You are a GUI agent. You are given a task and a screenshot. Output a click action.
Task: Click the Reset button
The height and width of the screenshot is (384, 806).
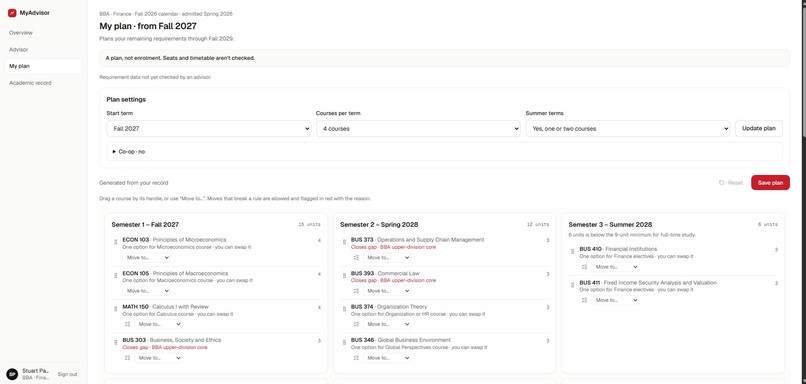tap(731, 182)
